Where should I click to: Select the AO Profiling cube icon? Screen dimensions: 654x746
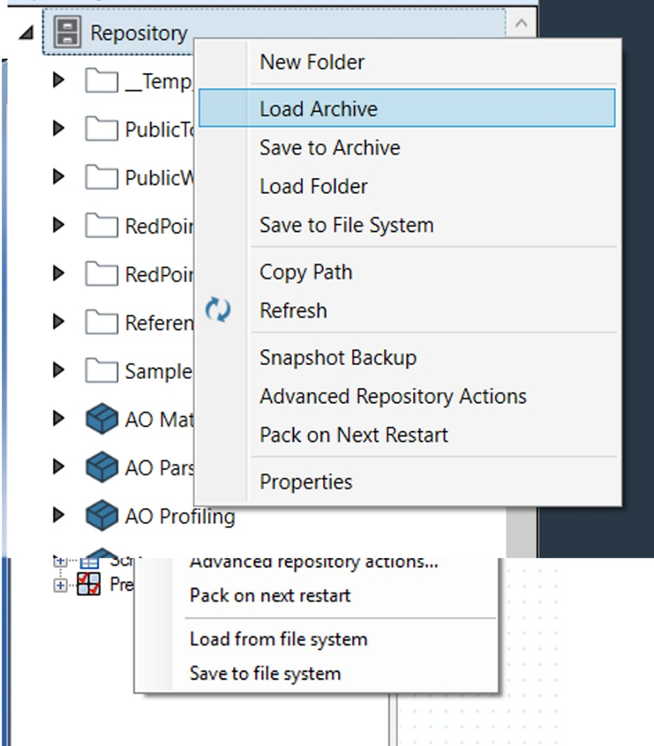click(x=102, y=517)
